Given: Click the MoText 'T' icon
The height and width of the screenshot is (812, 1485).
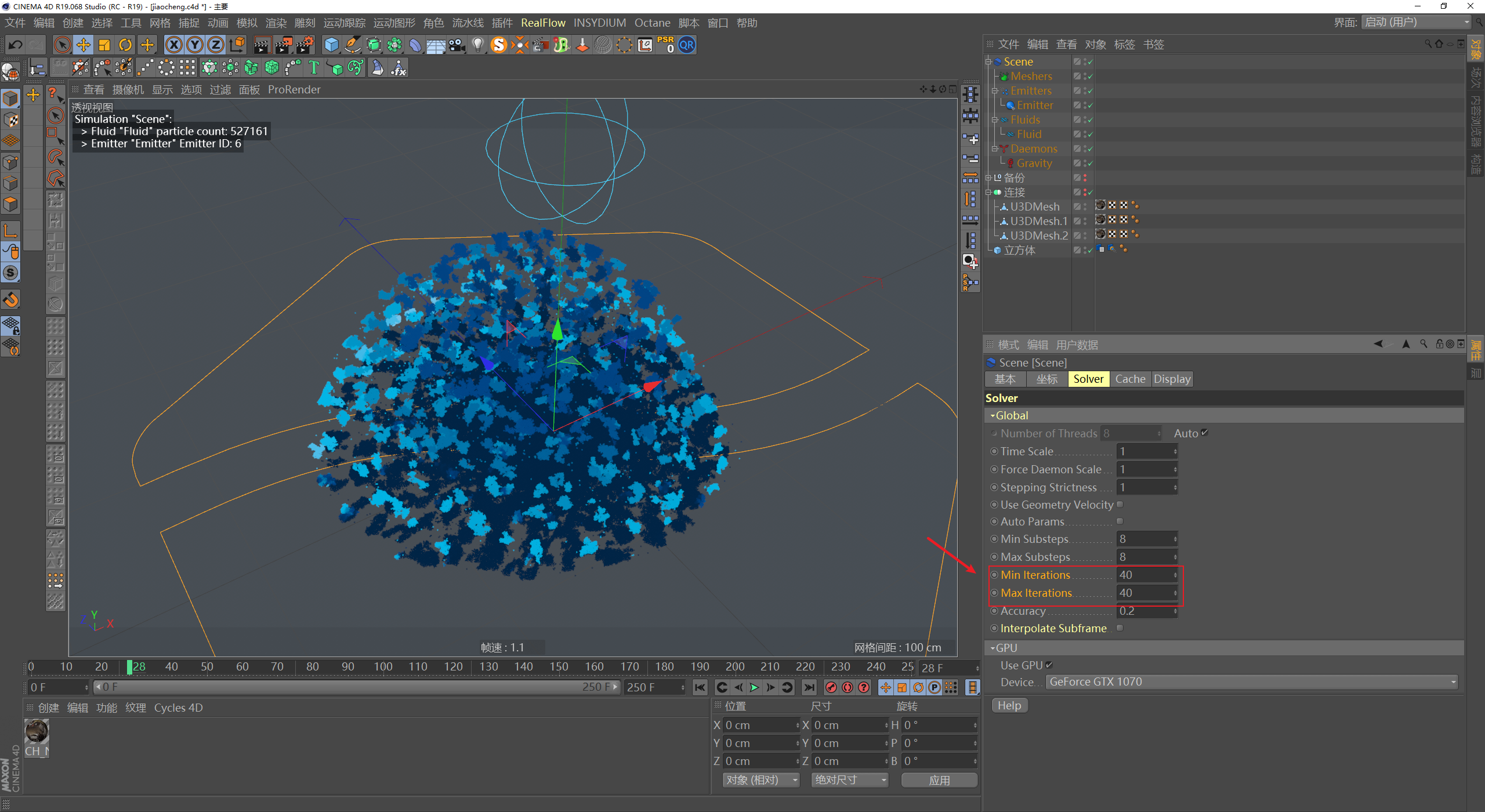Looking at the screenshot, I should pyautogui.click(x=314, y=68).
